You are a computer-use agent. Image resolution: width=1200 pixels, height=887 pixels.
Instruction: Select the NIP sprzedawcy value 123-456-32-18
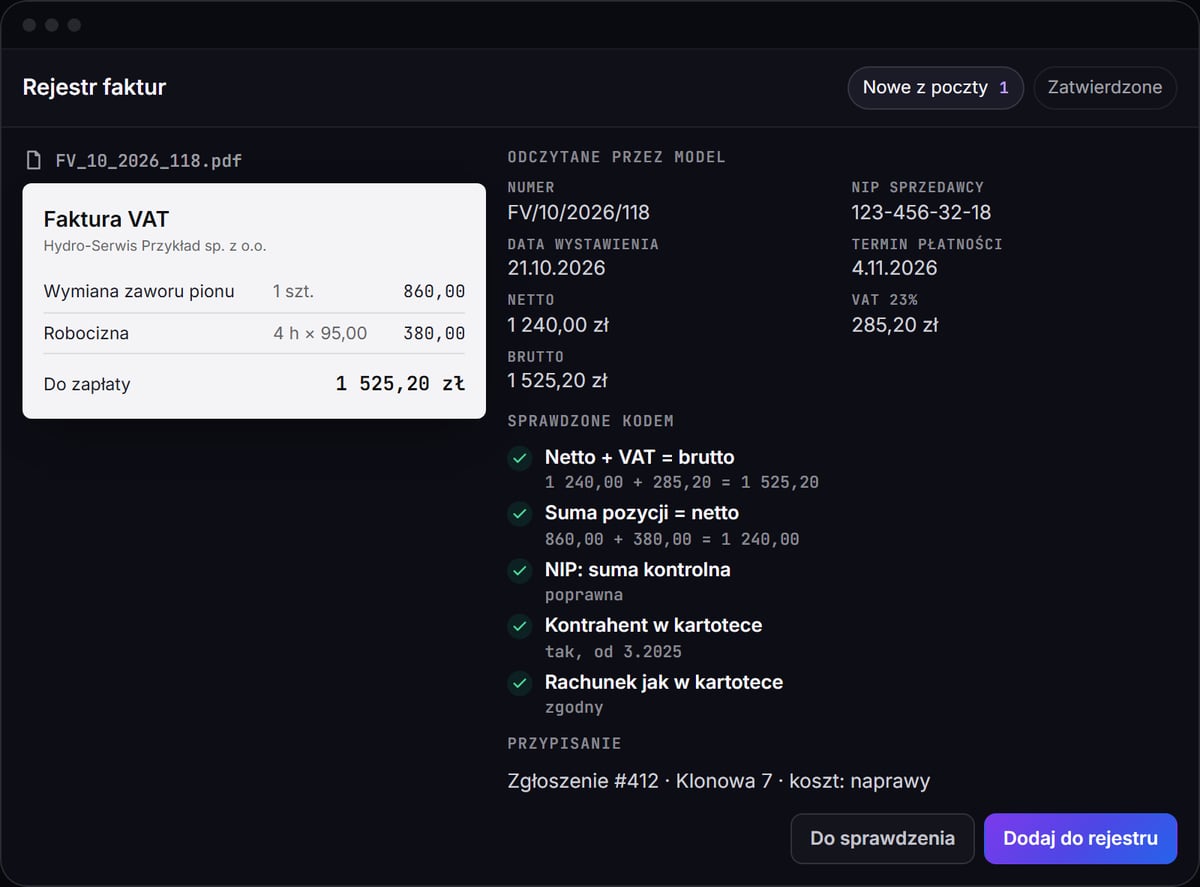tap(921, 212)
